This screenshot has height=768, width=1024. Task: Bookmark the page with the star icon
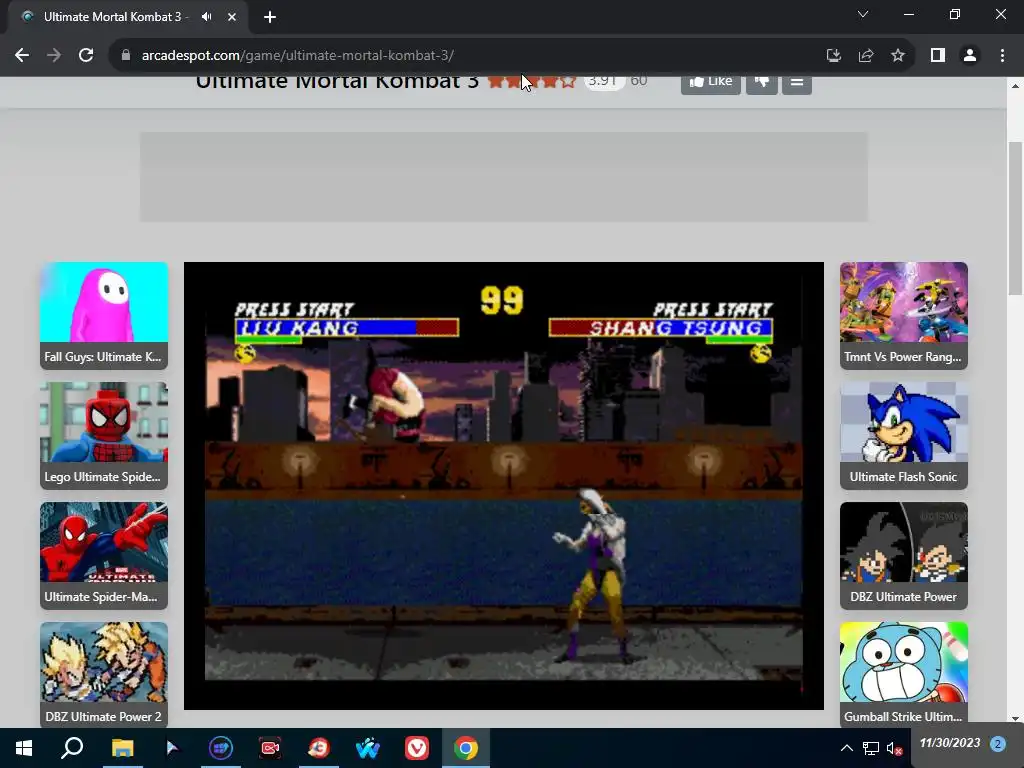(x=898, y=56)
